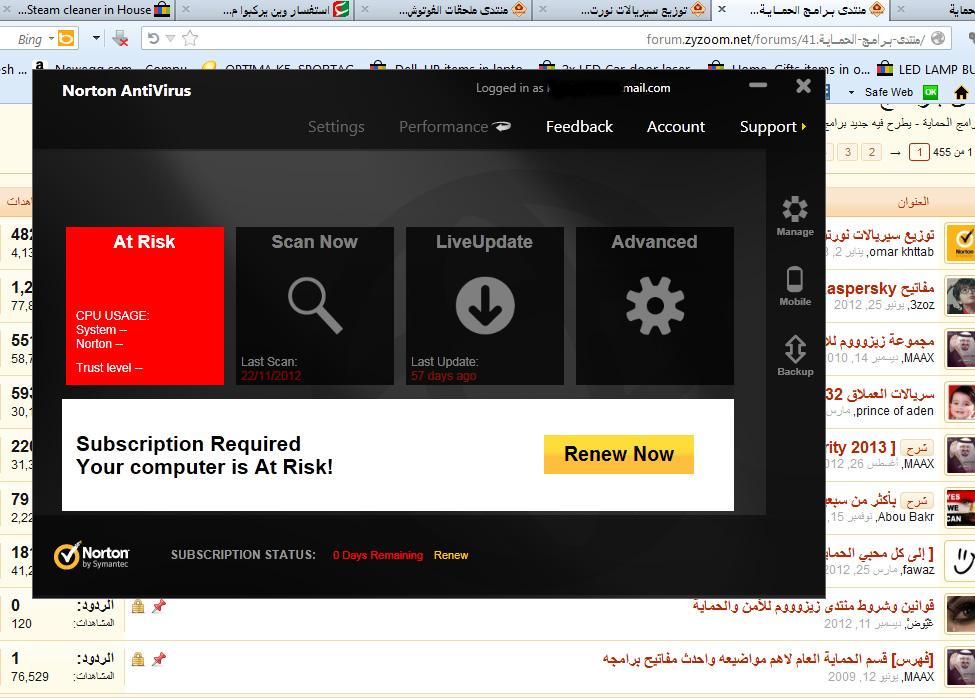Click the MAAX user avatar on the 2009 thread
Screen dimensions: 975x698
click(x=959, y=666)
